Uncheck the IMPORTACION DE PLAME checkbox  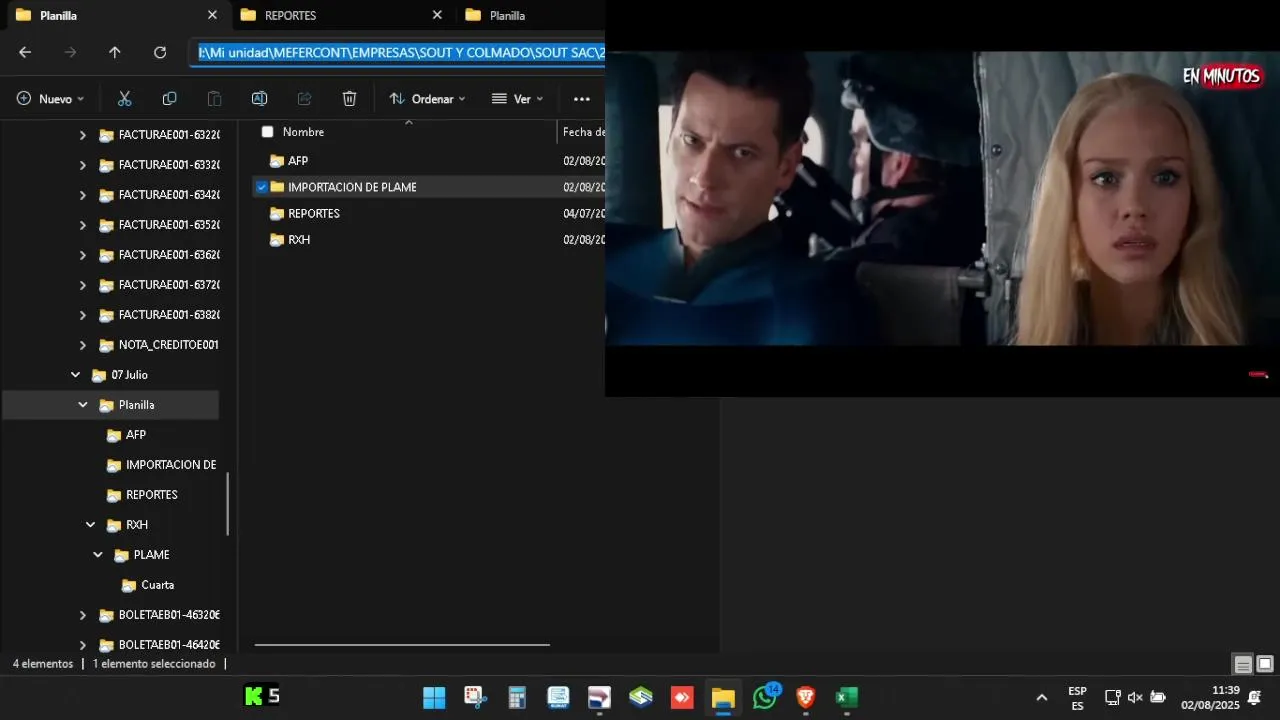click(x=262, y=187)
